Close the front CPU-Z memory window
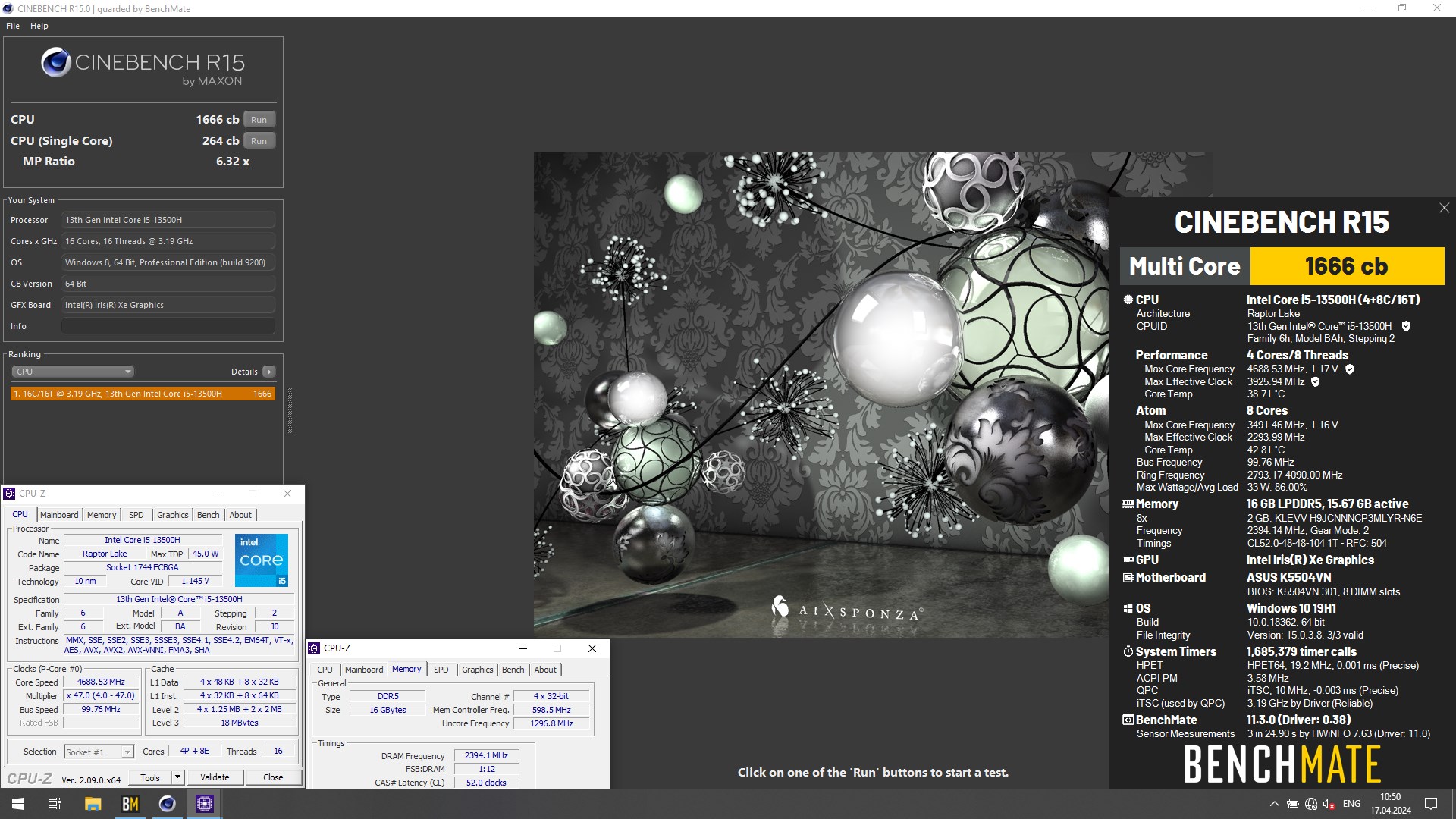 click(592, 648)
